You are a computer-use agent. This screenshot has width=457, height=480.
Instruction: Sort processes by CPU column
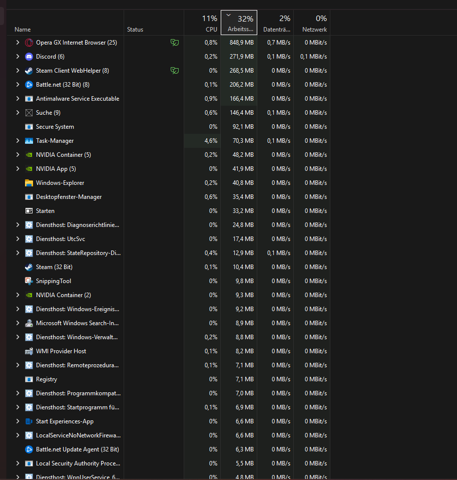(x=202, y=23)
